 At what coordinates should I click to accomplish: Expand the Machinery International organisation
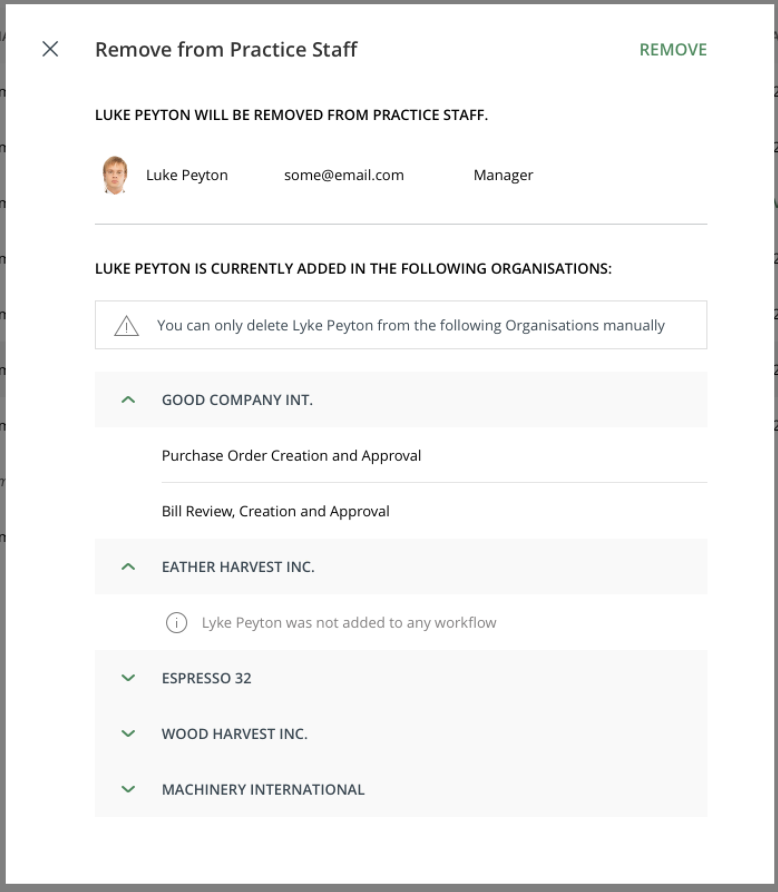pos(127,789)
